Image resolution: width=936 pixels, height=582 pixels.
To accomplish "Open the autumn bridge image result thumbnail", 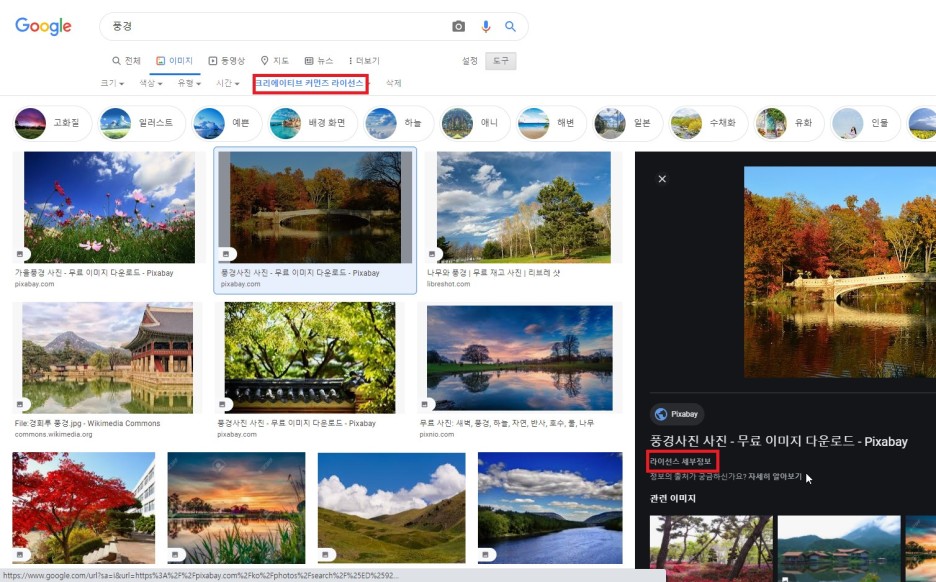I will [315, 207].
